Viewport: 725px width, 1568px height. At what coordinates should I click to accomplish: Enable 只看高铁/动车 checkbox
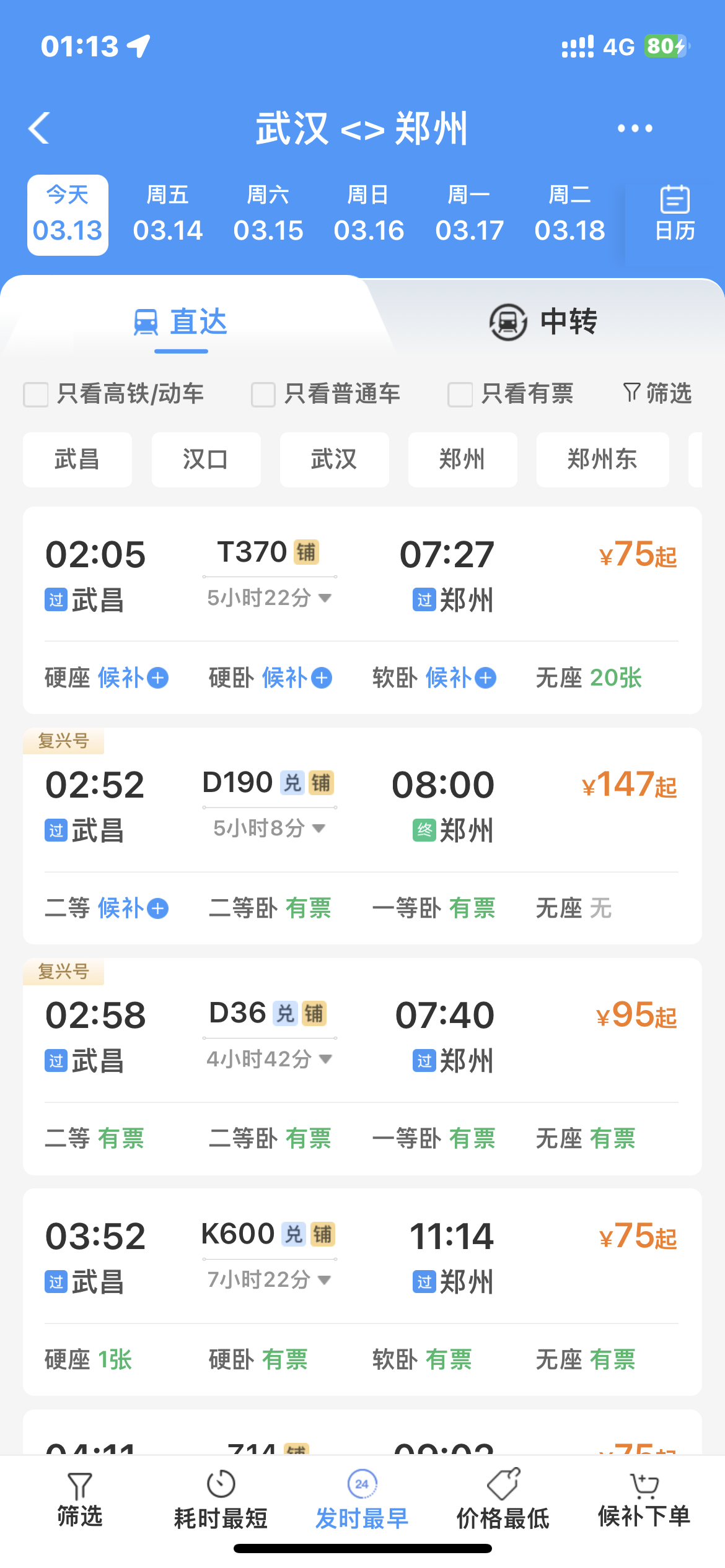point(36,394)
